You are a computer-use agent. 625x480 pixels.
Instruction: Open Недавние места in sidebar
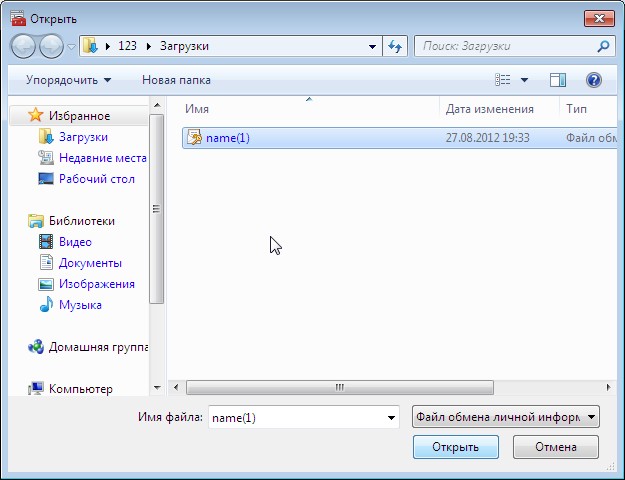pyautogui.click(x=103, y=158)
